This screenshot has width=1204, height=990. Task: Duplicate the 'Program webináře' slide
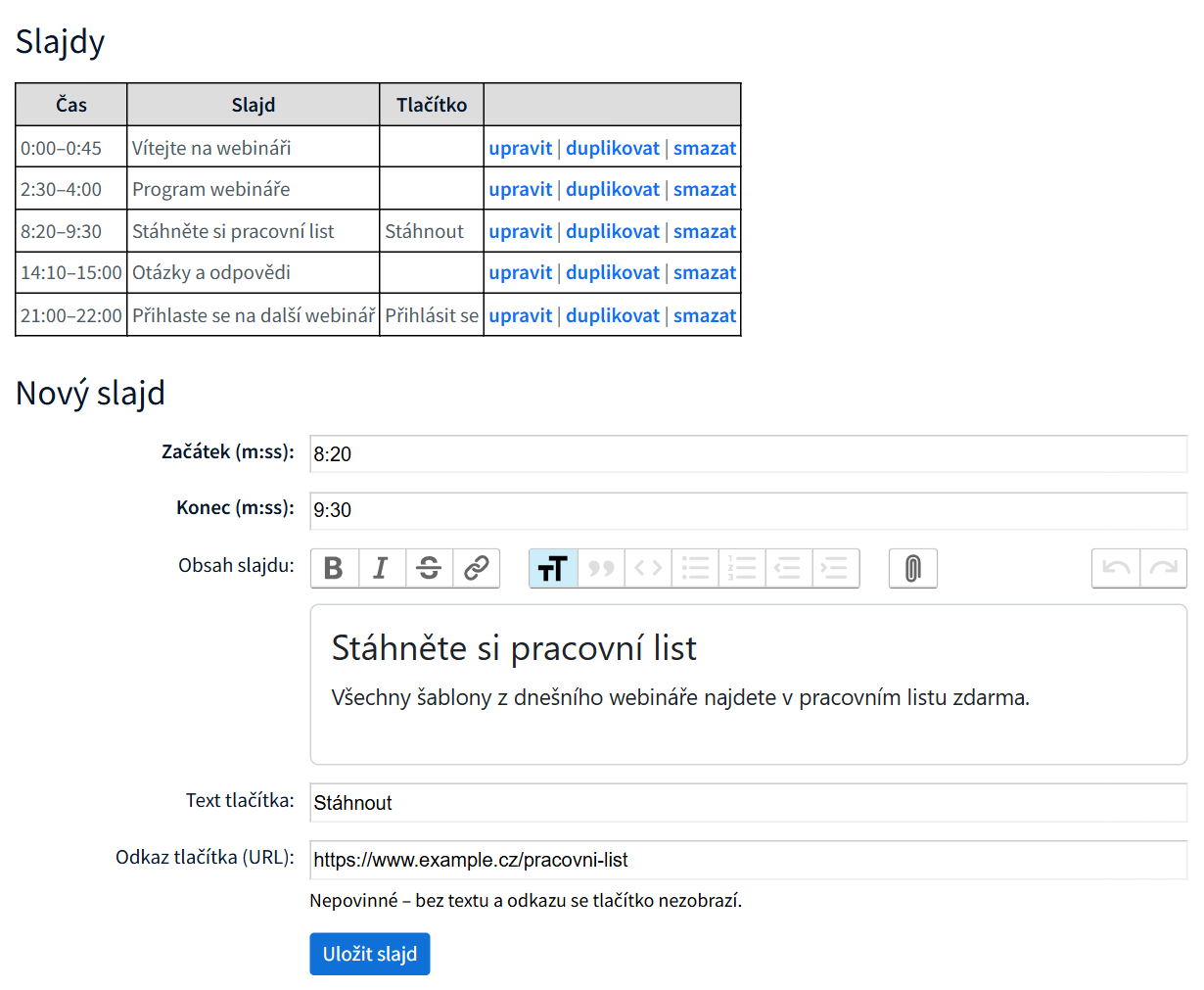click(613, 189)
